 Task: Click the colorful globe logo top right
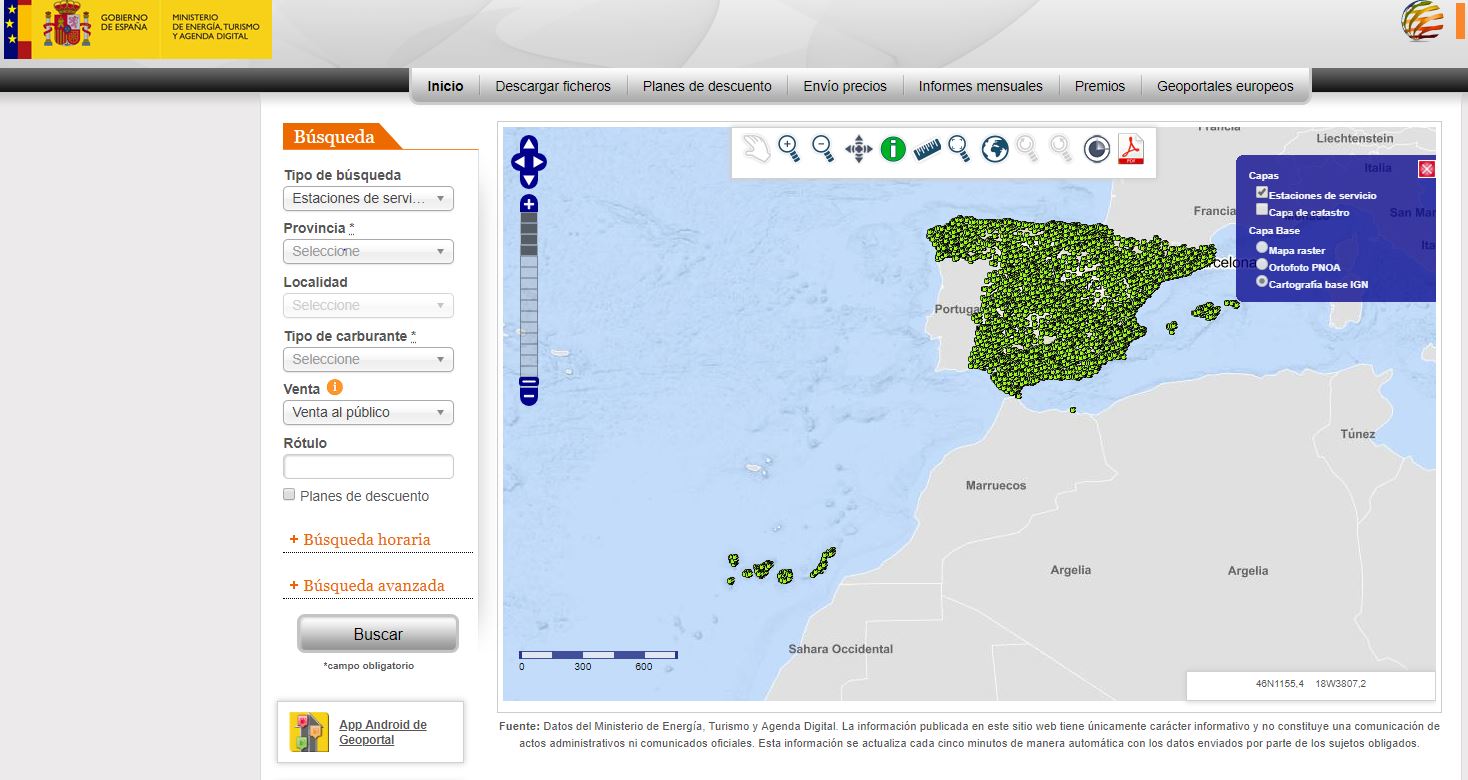click(x=1422, y=21)
